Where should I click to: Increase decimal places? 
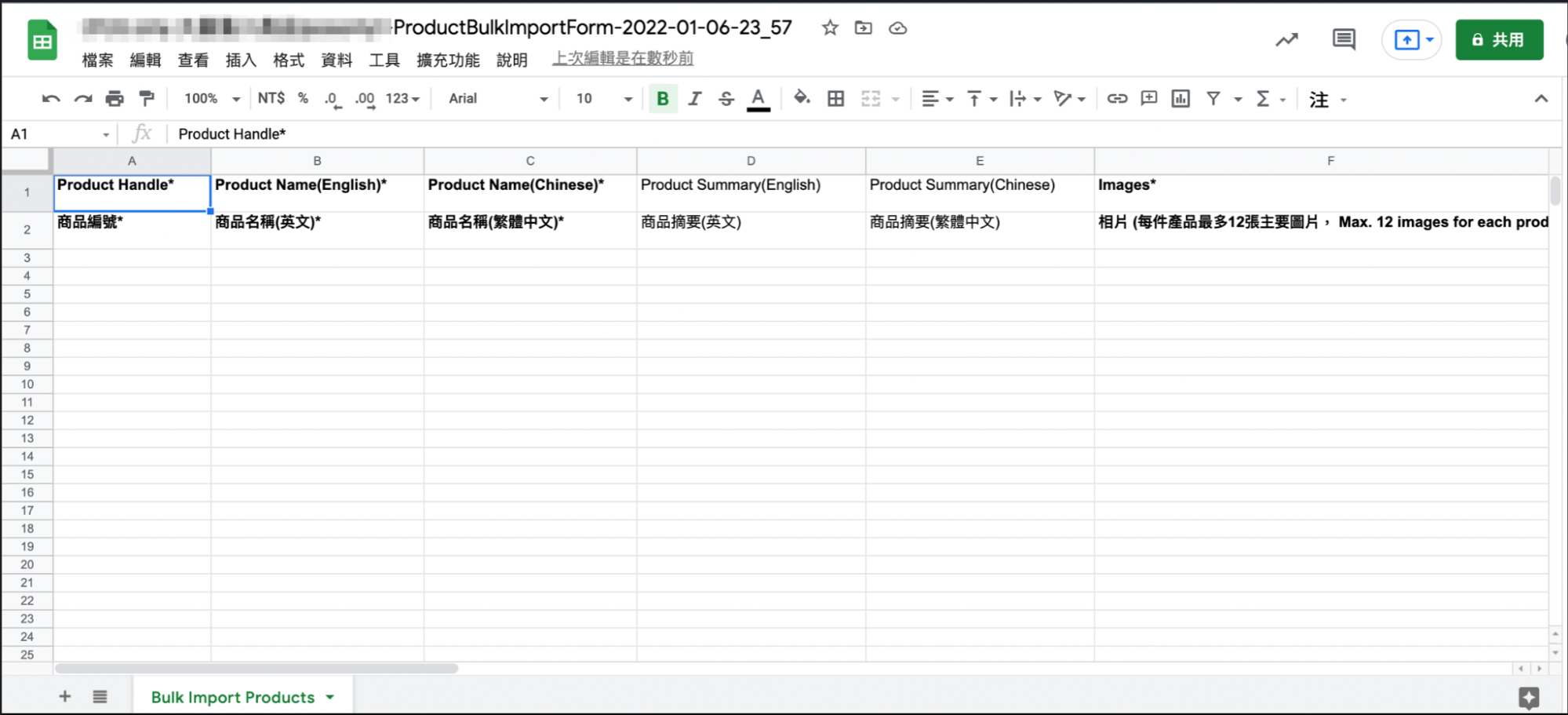pyautogui.click(x=365, y=100)
